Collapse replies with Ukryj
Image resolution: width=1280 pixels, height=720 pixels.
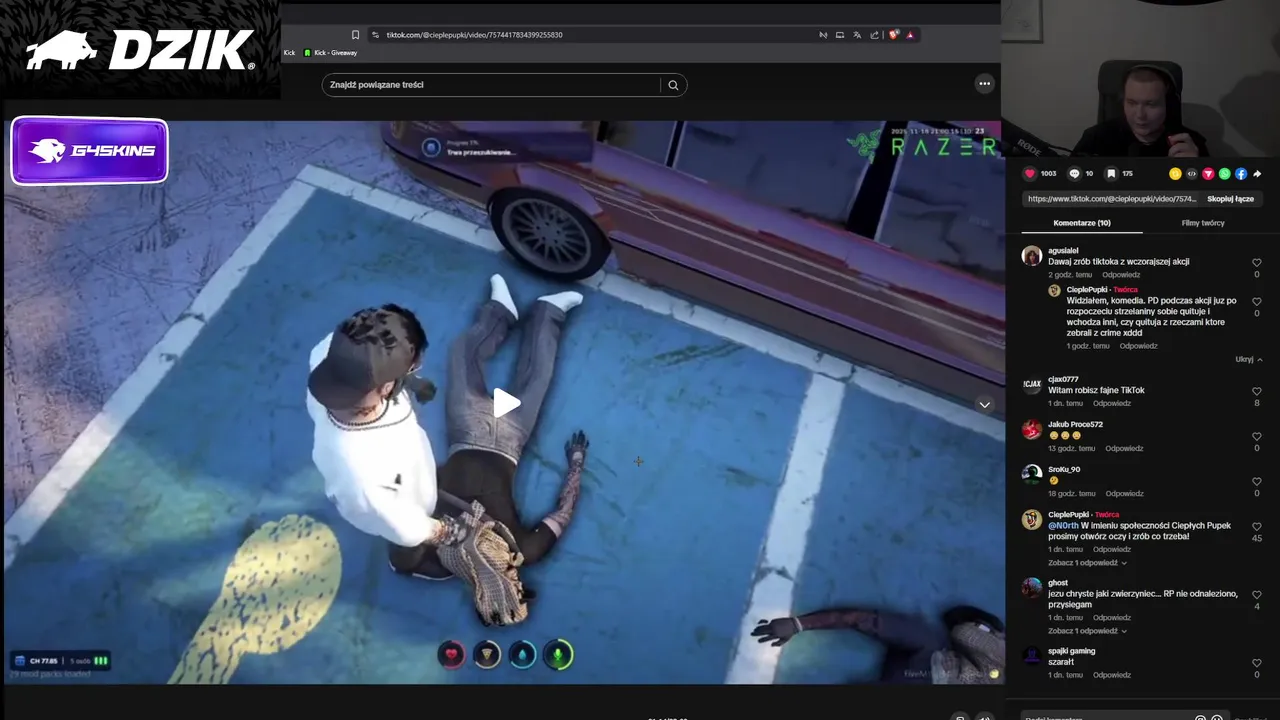click(1248, 359)
